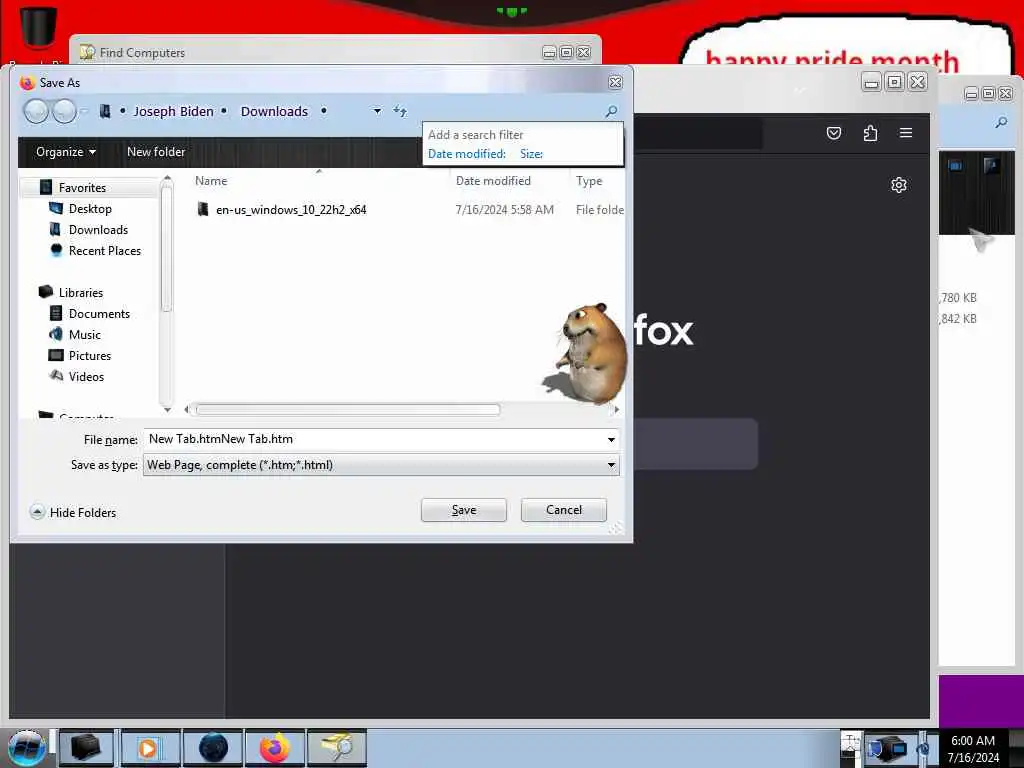Maximize the Firefox window
The width and height of the screenshot is (1024, 768).
[x=895, y=82]
